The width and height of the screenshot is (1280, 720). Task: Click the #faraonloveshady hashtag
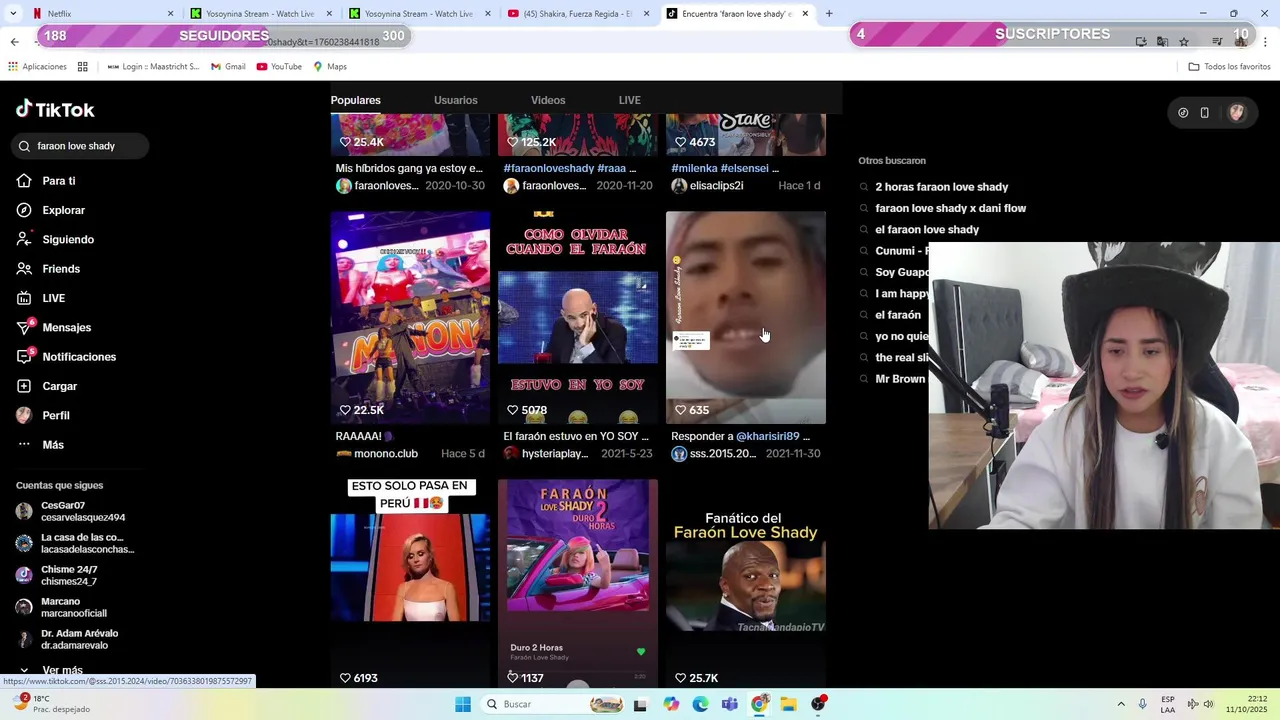549,169
